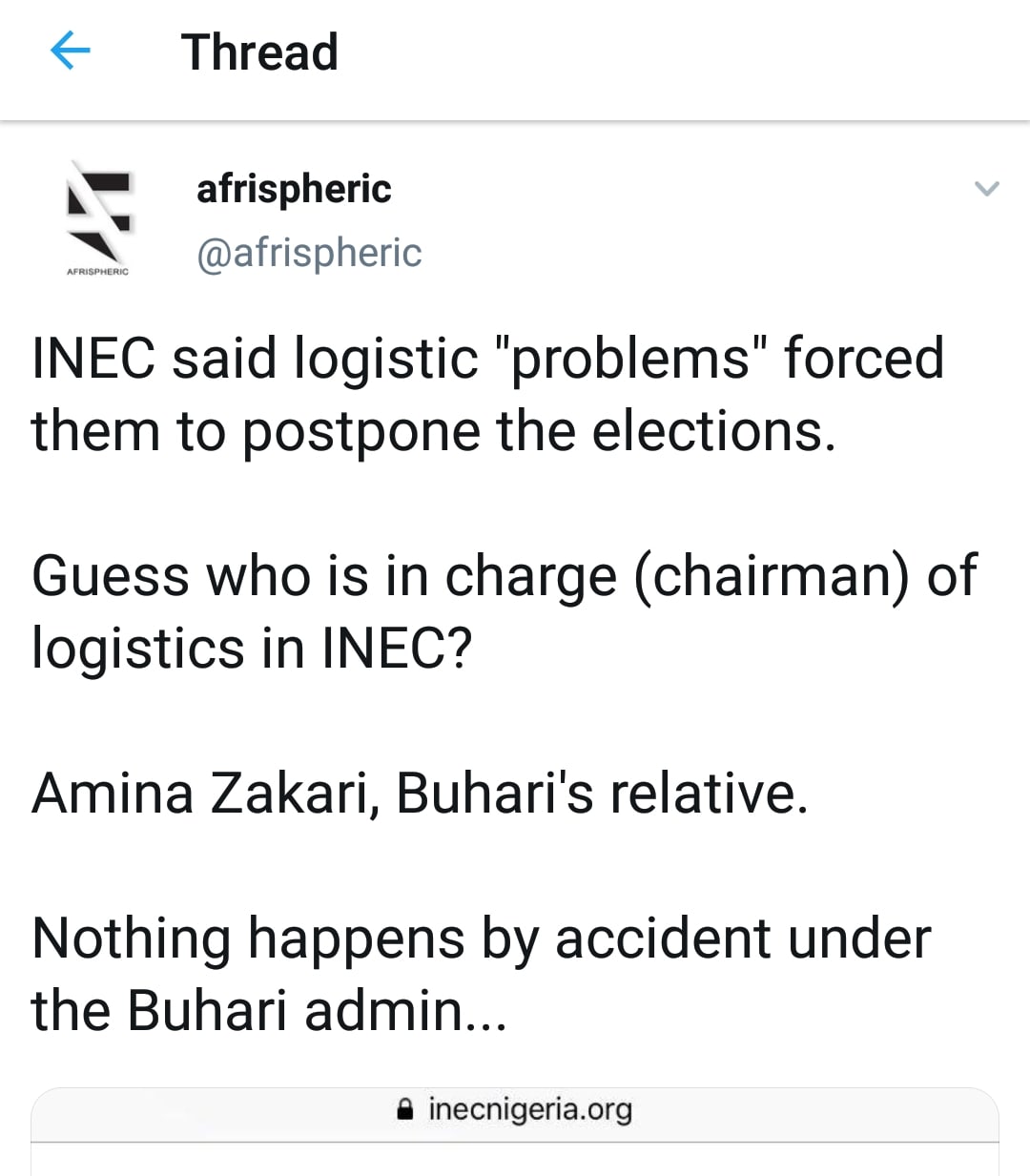Tap the small AFRISPHERIC caption under logo

(x=97, y=272)
